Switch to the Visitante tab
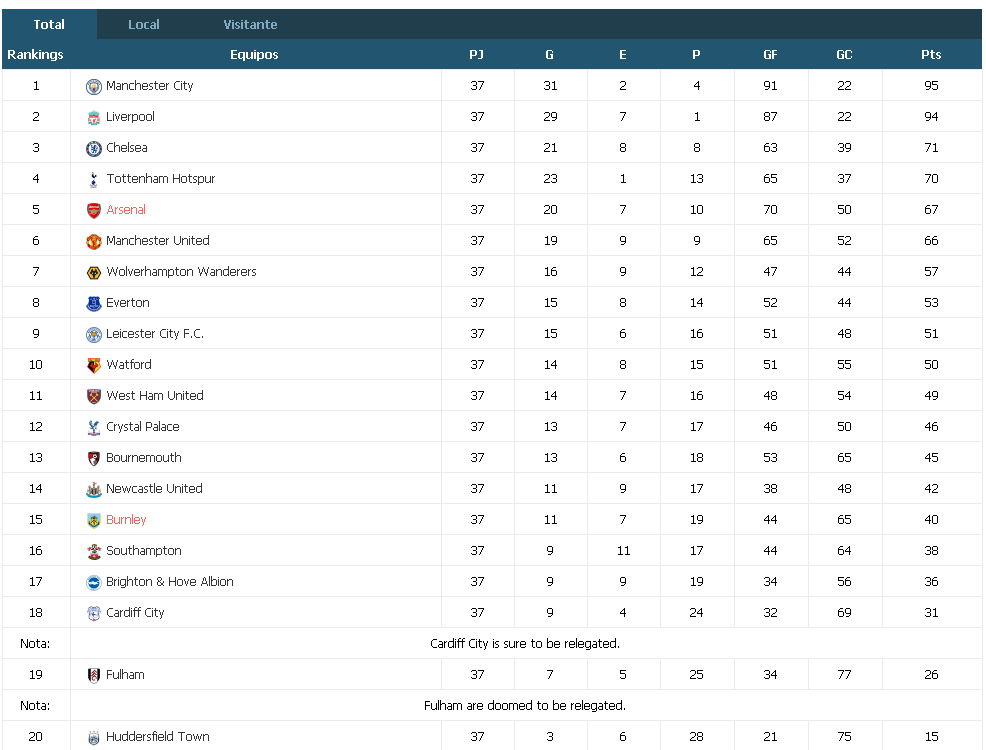This screenshot has height=750, width=986. pos(250,25)
